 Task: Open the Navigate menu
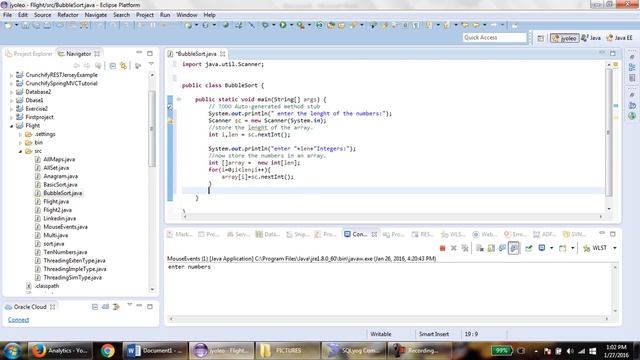tap(96, 15)
